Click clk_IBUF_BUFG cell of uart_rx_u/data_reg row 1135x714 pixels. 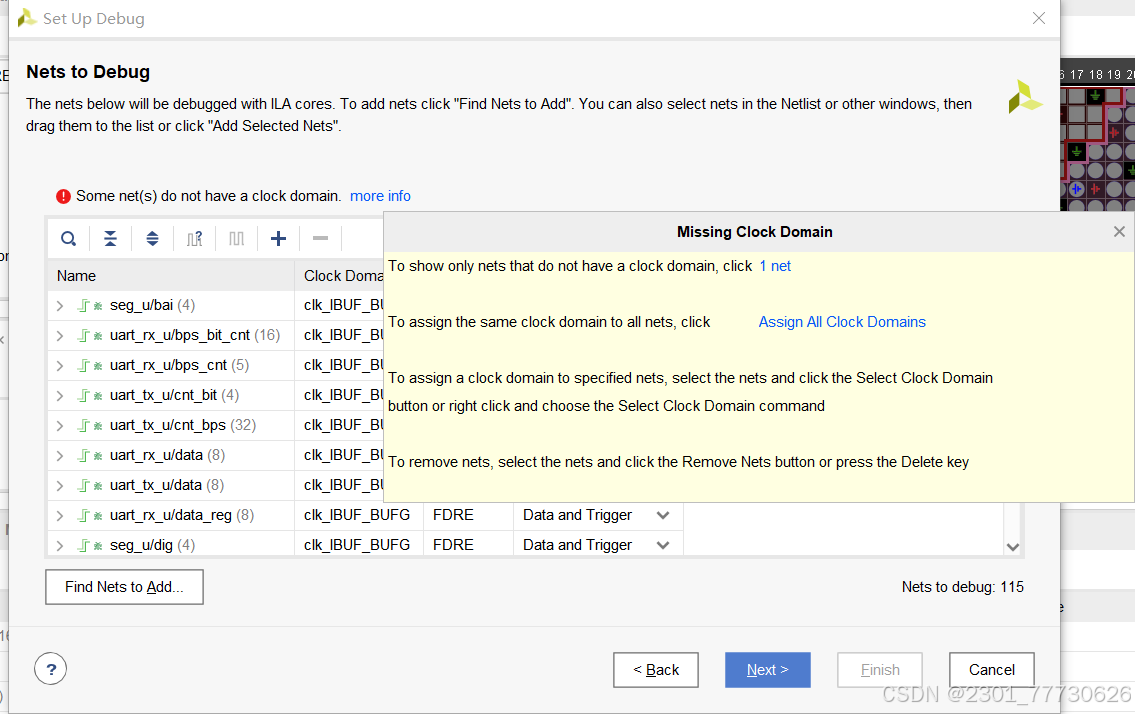click(x=358, y=515)
